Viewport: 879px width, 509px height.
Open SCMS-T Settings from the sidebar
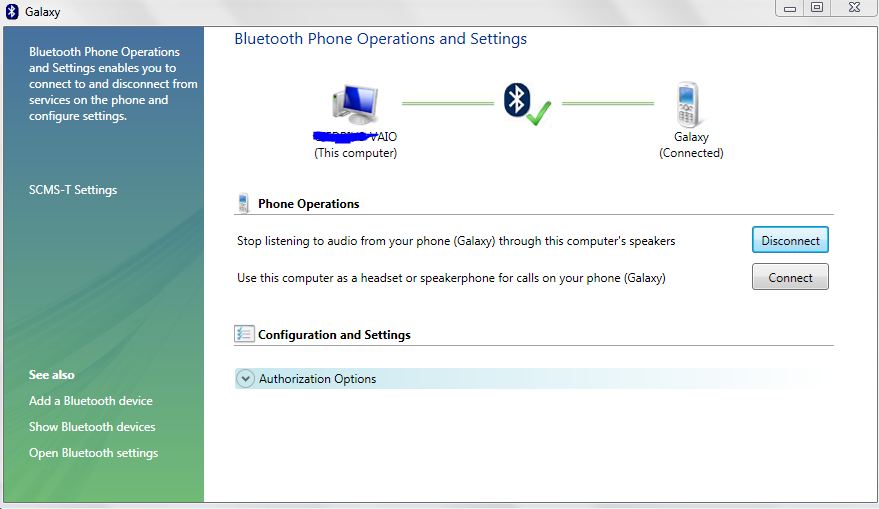73,190
